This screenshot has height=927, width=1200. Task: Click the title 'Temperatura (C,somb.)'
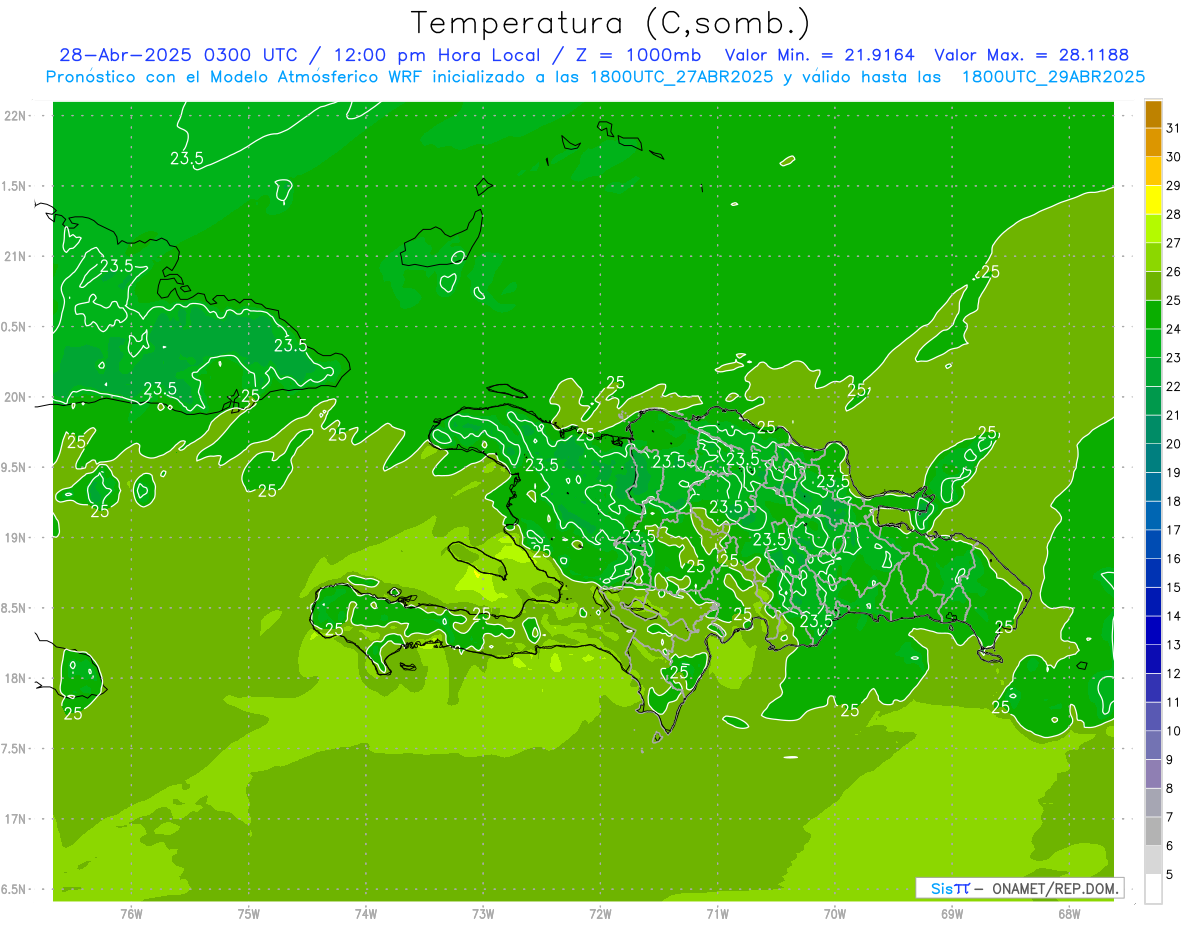[x=610, y=23]
